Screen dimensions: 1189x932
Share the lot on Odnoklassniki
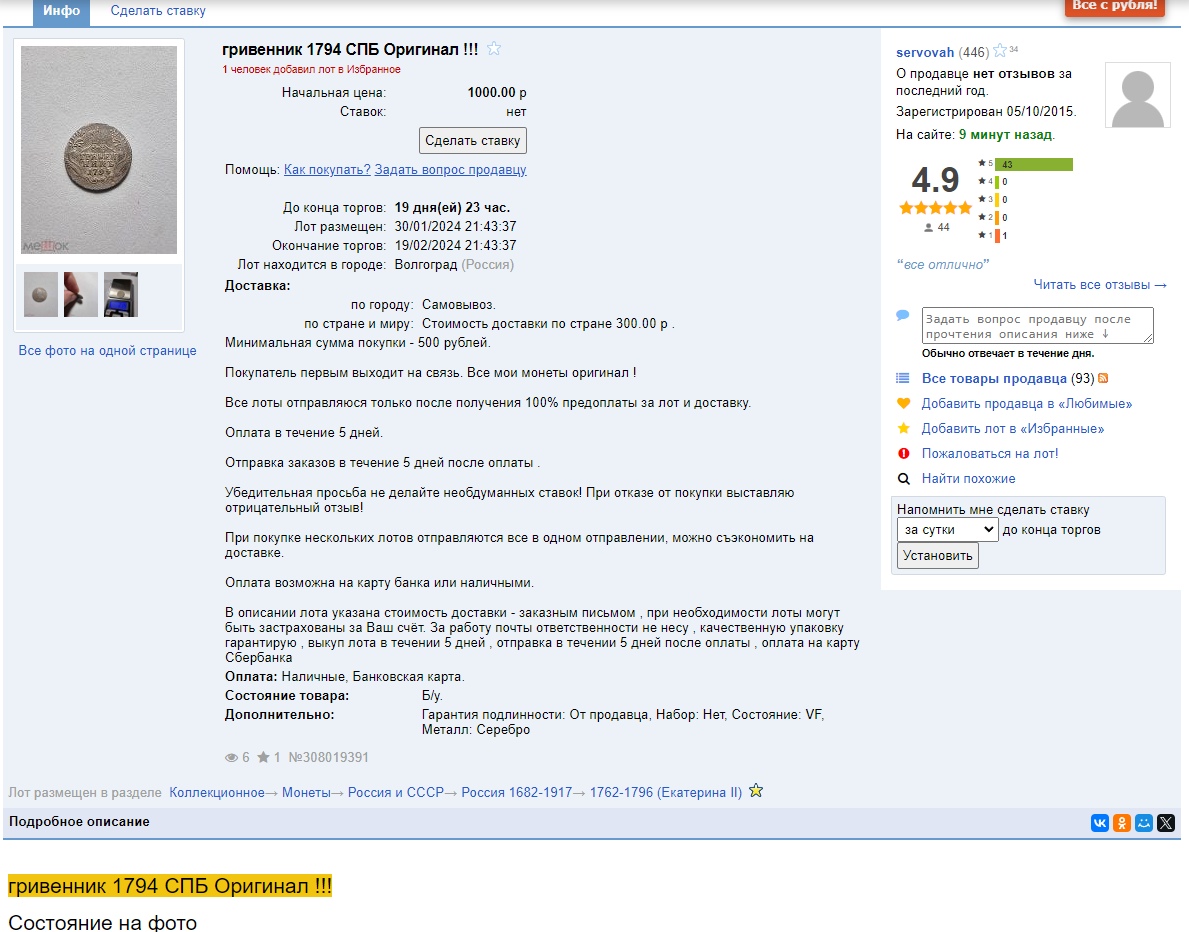(x=1122, y=823)
